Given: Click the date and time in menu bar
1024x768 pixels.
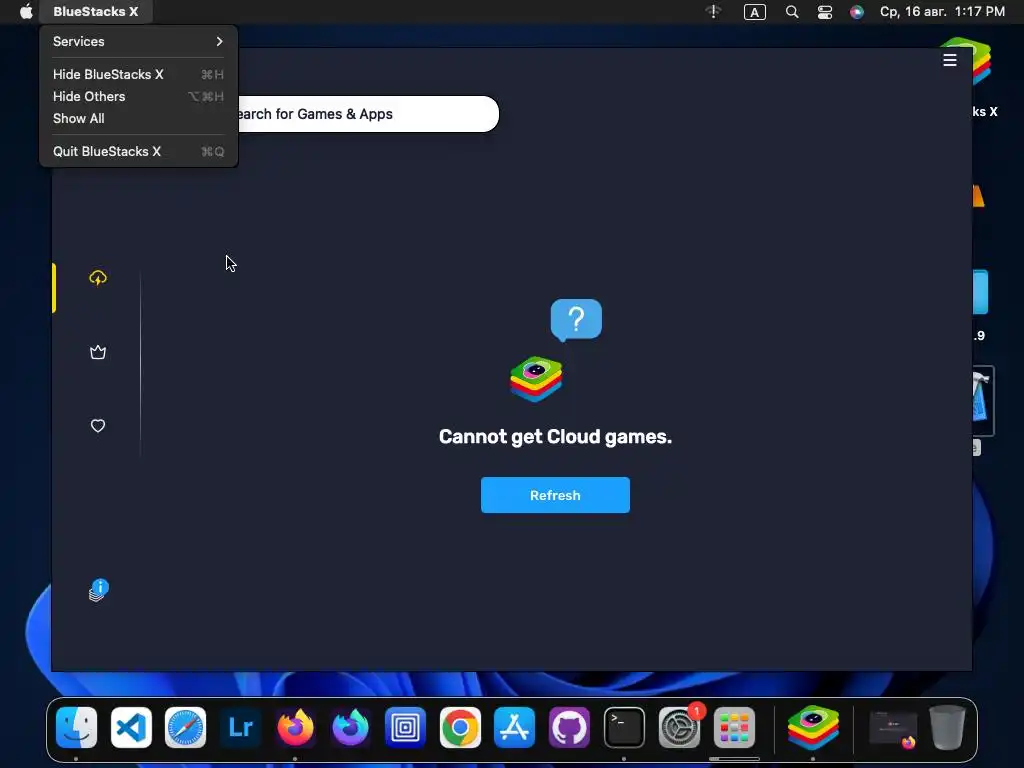Looking at the screenshot, I should [942, 12].
